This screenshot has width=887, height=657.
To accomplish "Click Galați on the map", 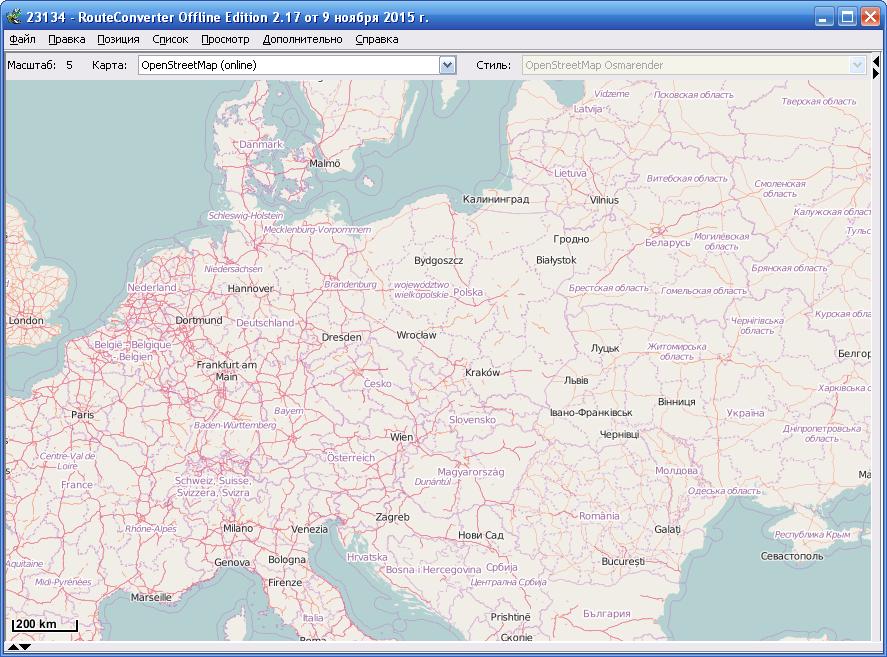I will pos(667,530).
